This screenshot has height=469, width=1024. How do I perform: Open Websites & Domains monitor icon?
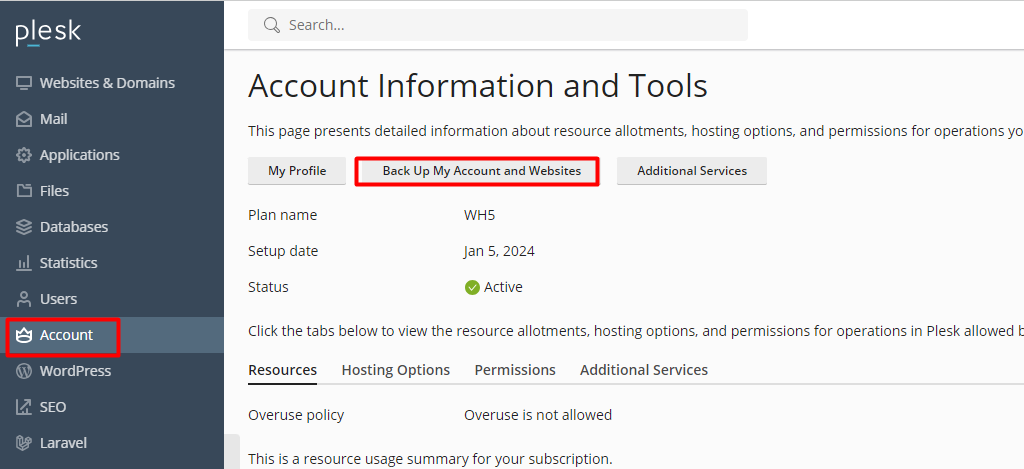click(x=24, y=83)
